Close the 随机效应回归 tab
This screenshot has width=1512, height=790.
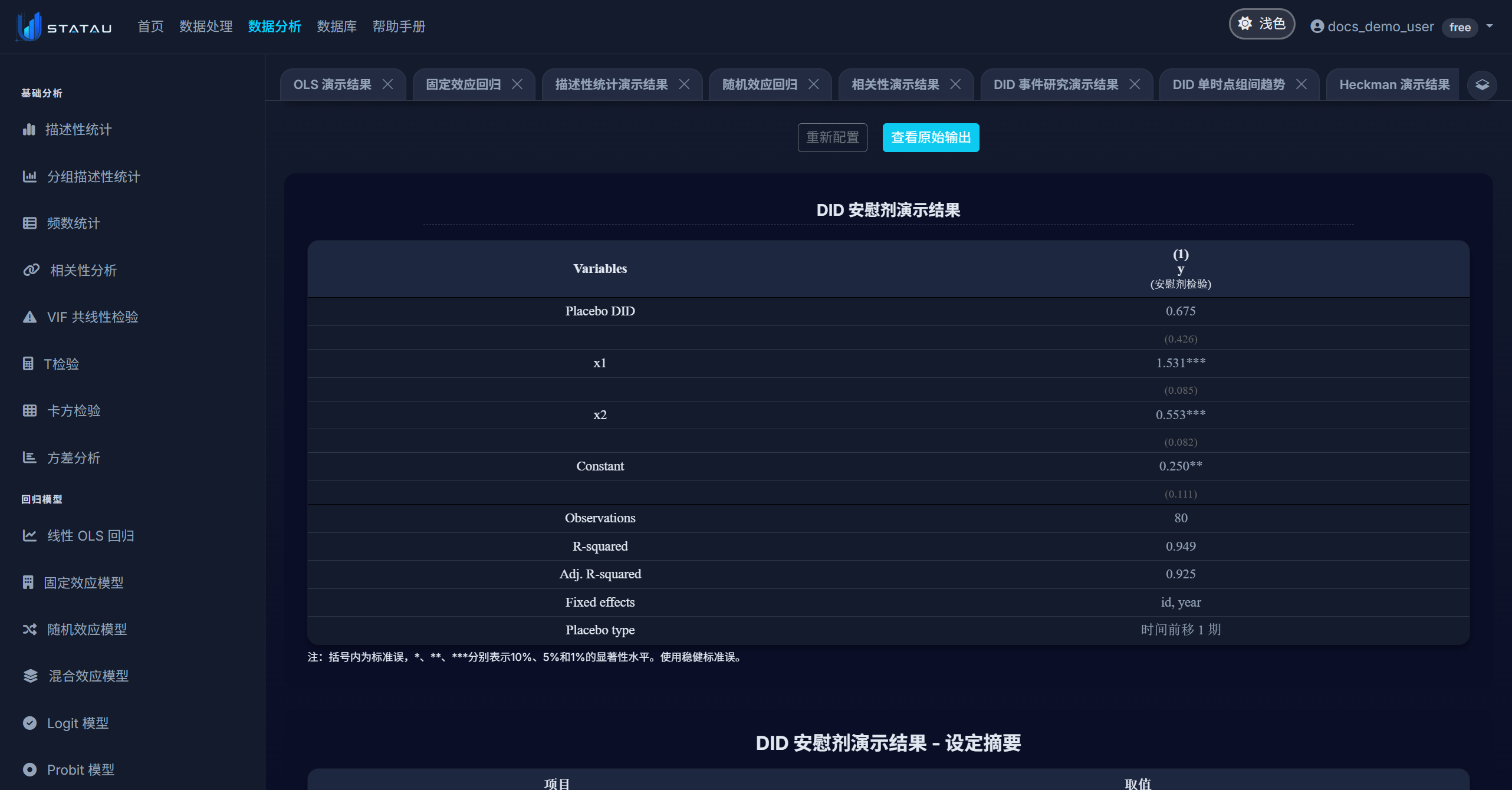click(x=813, y=84)
